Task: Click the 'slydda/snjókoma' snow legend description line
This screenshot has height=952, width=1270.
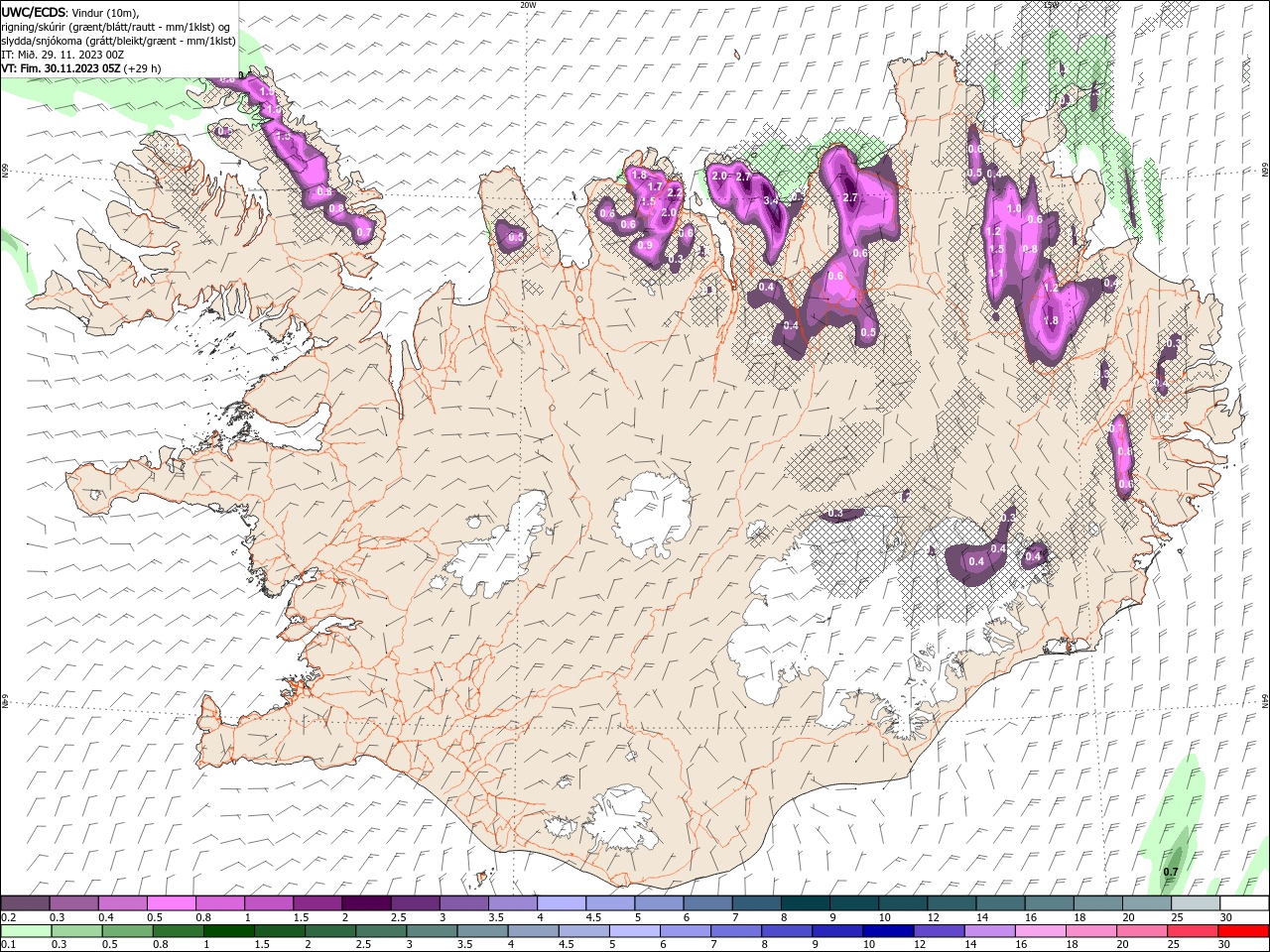Action: point(118,41)
